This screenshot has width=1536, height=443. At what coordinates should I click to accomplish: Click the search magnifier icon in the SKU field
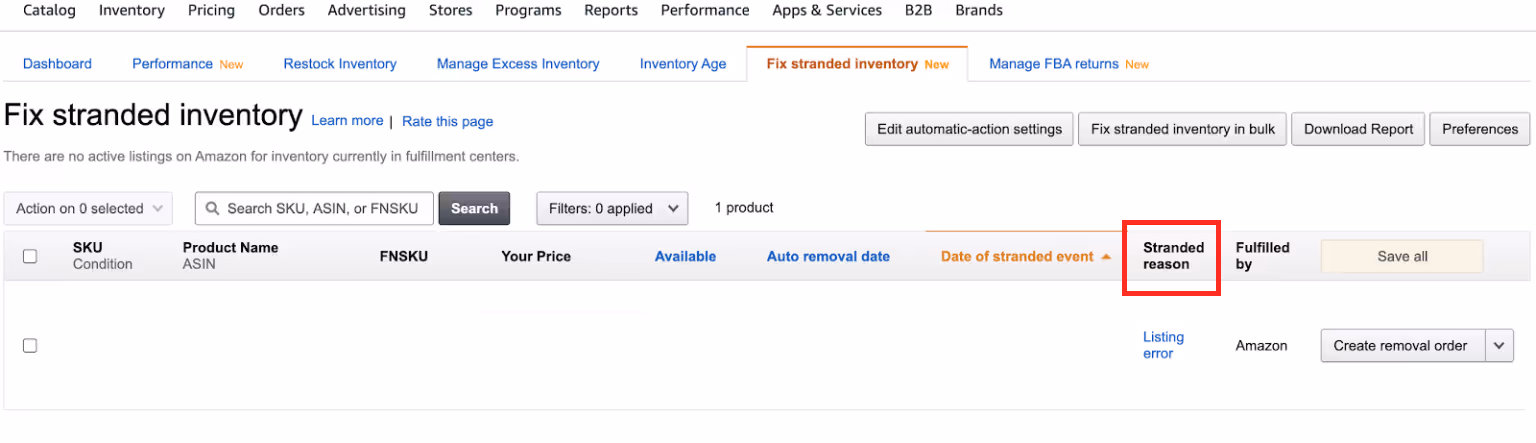click(x=212, y=209)
